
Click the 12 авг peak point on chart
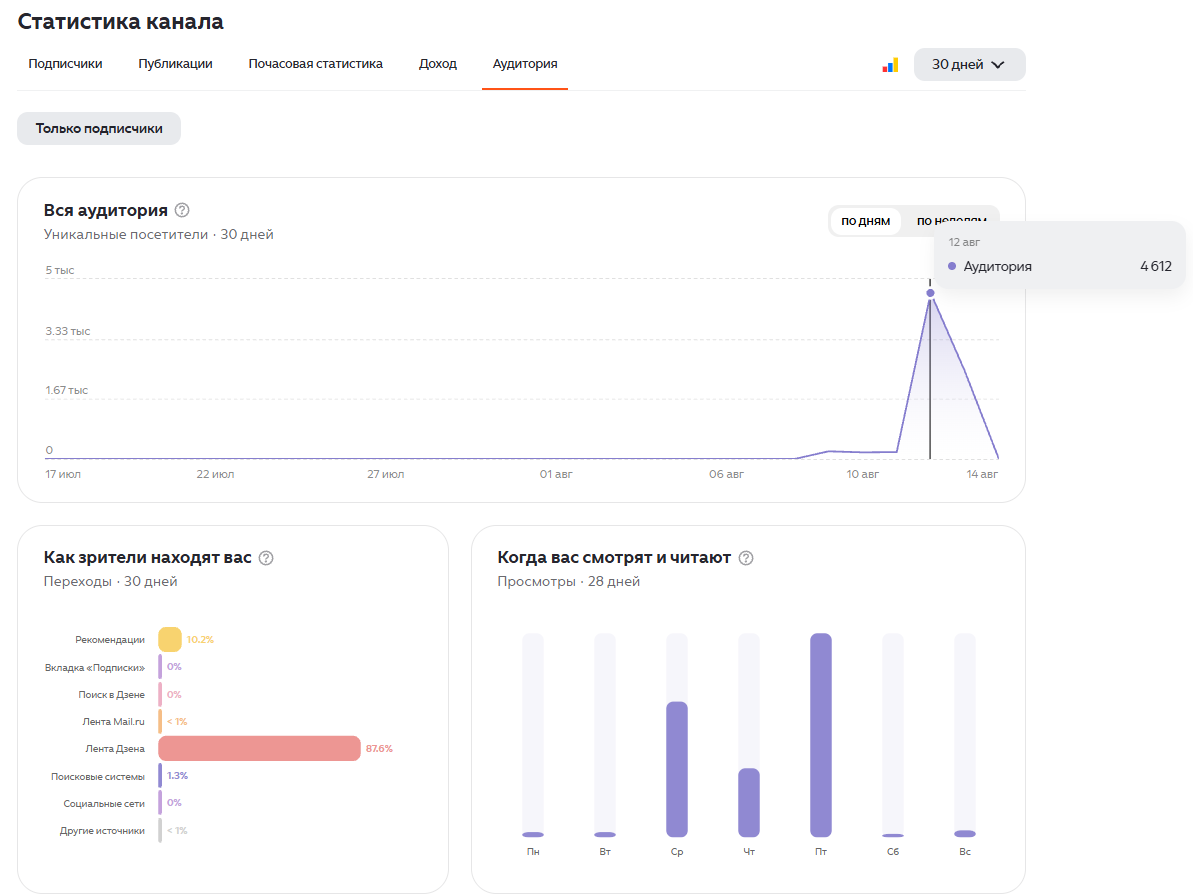(x=930, y=293)
